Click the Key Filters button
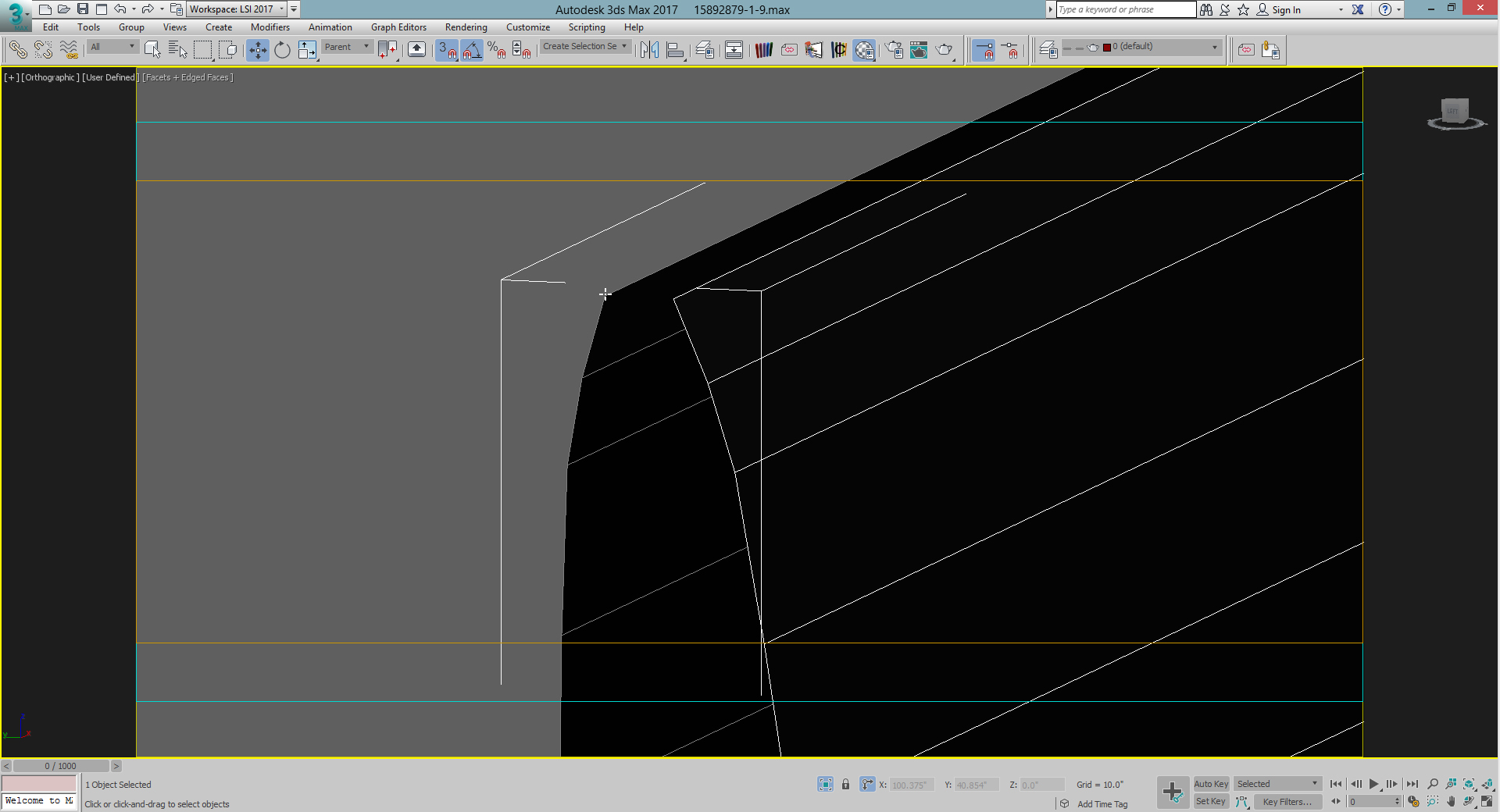Image resolution: width=1500 pixels, height=812 pixels. point(1288,802)
